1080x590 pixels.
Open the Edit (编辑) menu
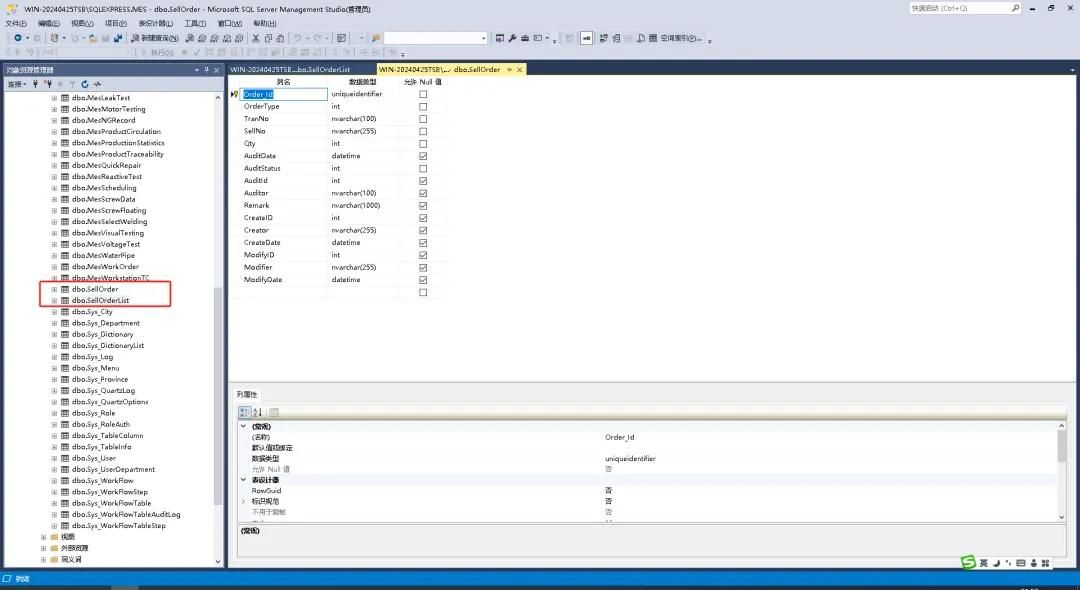click(48, 23)
